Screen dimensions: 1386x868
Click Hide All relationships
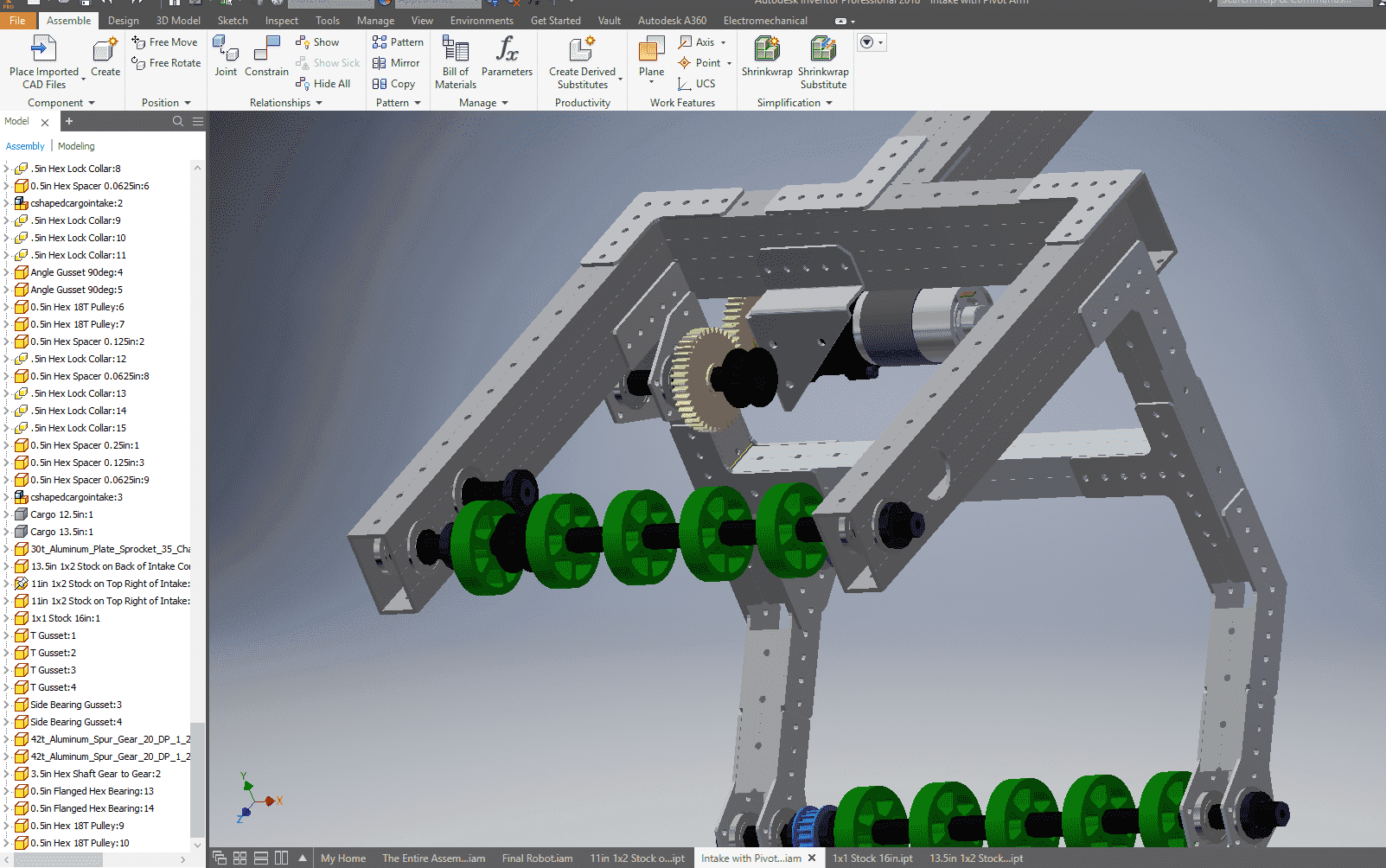click(323, 84)
